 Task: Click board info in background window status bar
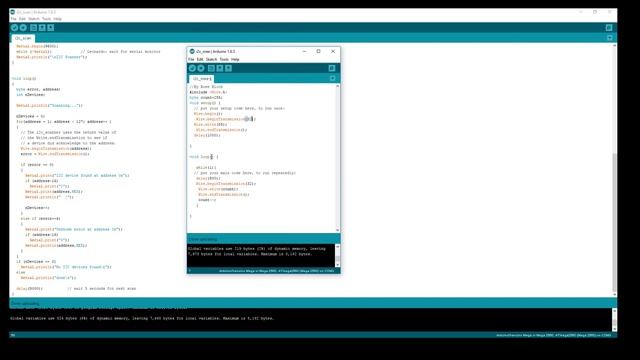coord(553,335)
